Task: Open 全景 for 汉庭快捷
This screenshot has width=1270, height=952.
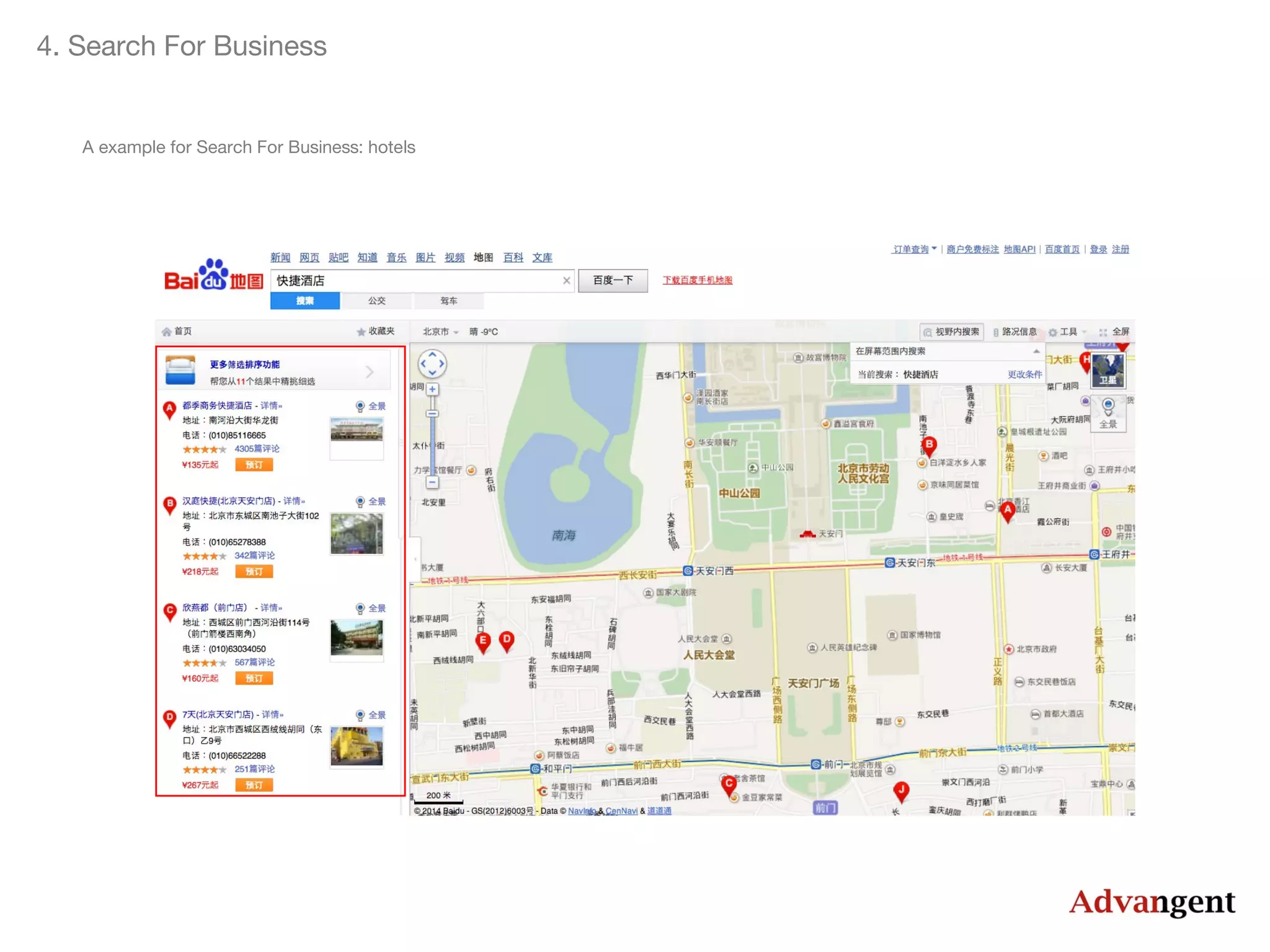Action: click(x=371, y=501)
